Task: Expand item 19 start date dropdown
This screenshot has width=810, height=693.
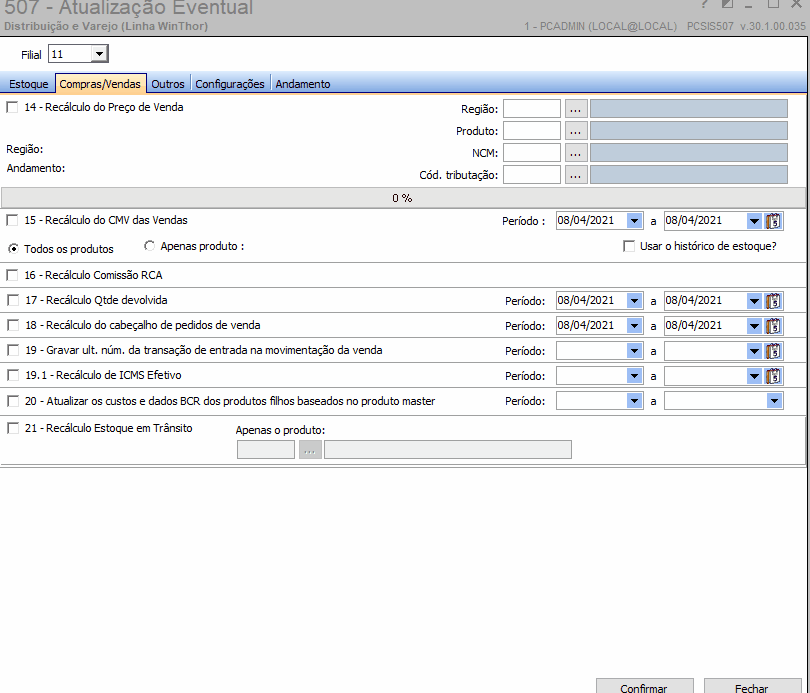Action: (x=634, y=351)
